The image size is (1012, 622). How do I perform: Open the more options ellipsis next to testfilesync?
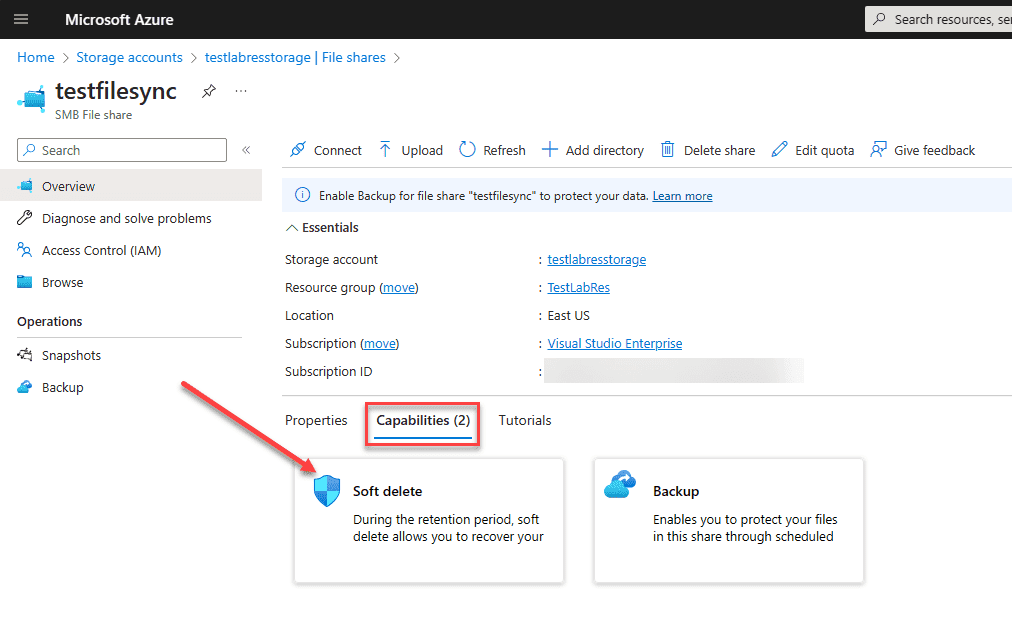241,91
